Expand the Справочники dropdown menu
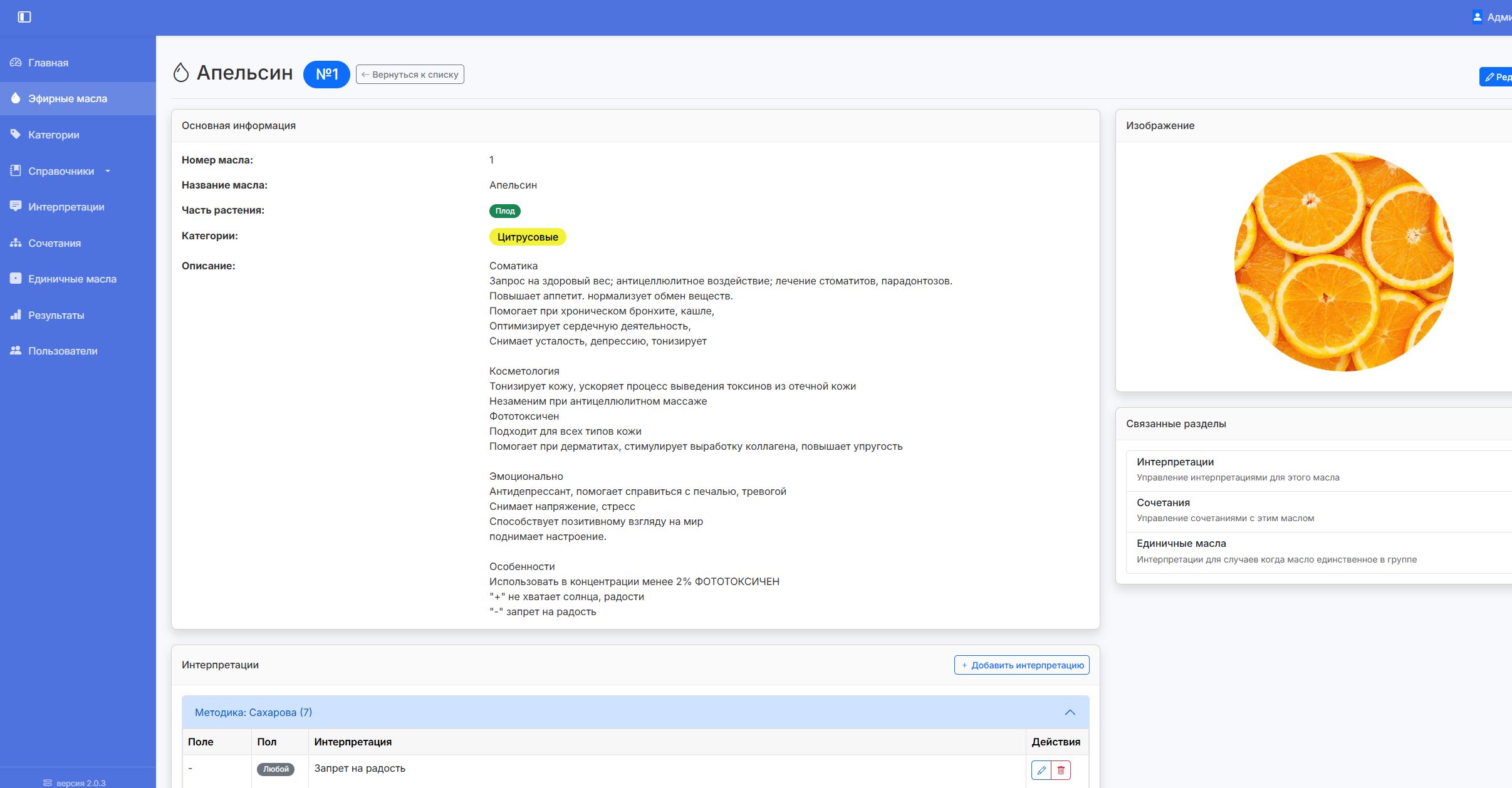Image resolution: width=1512 pixels, height=788 pixels. click(61, 171)
